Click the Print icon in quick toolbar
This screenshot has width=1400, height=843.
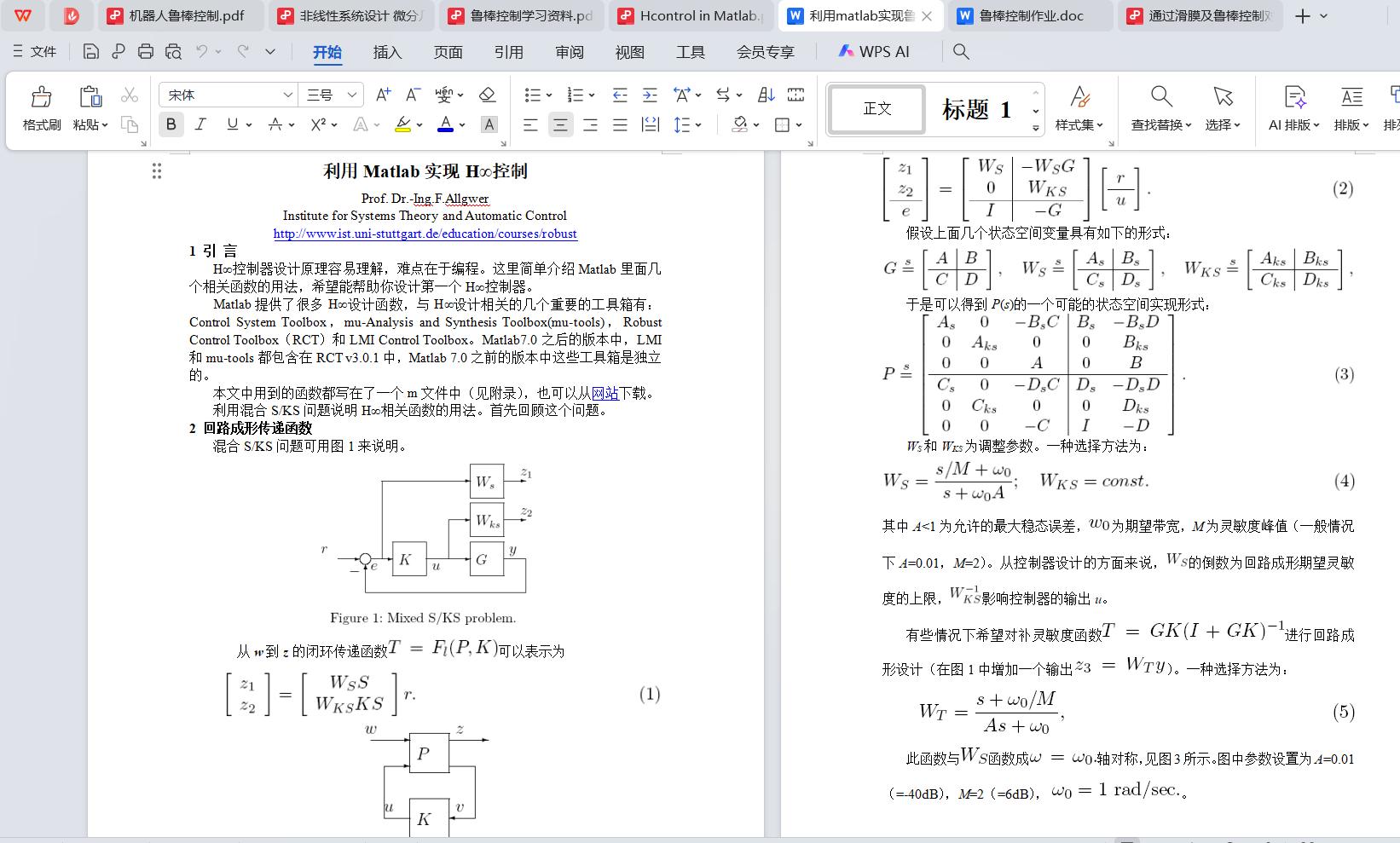[x=146, y=51]
